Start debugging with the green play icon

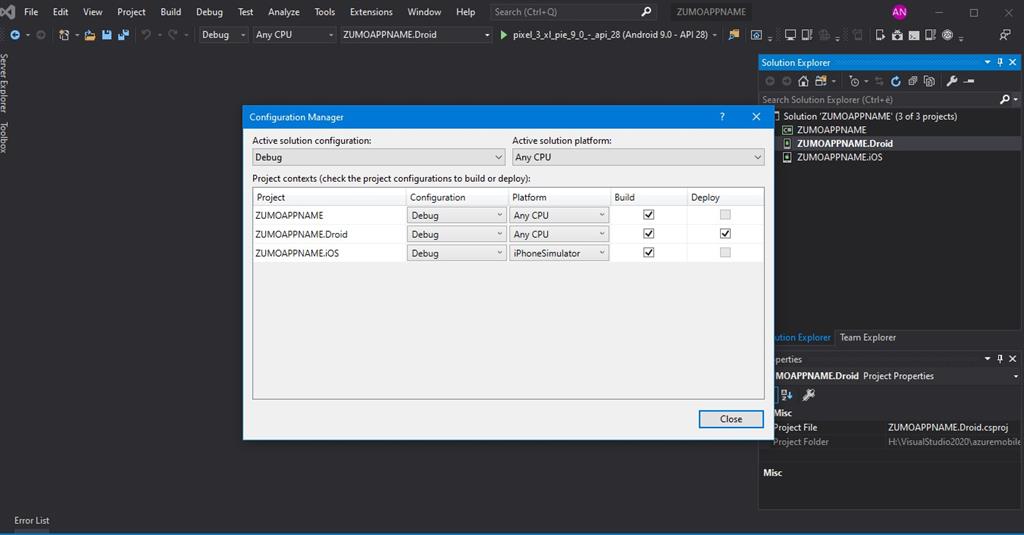[503, 35]
